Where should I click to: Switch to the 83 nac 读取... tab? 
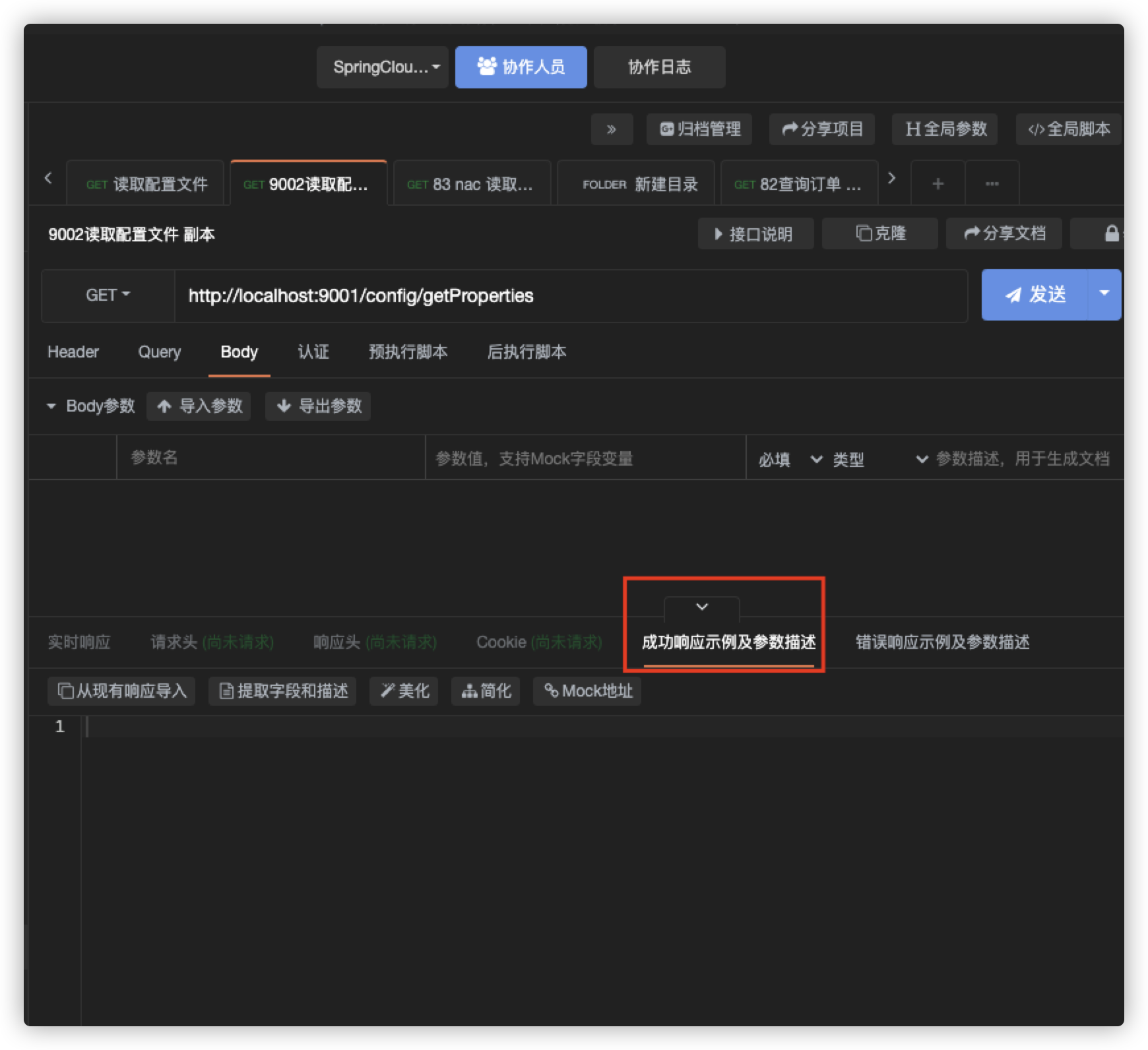(472, 184)
